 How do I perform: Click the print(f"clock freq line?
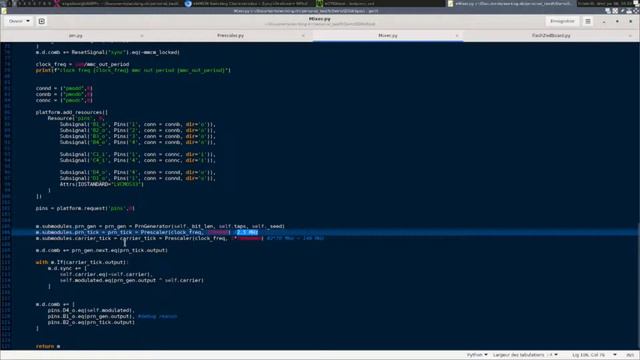(133, 70)
